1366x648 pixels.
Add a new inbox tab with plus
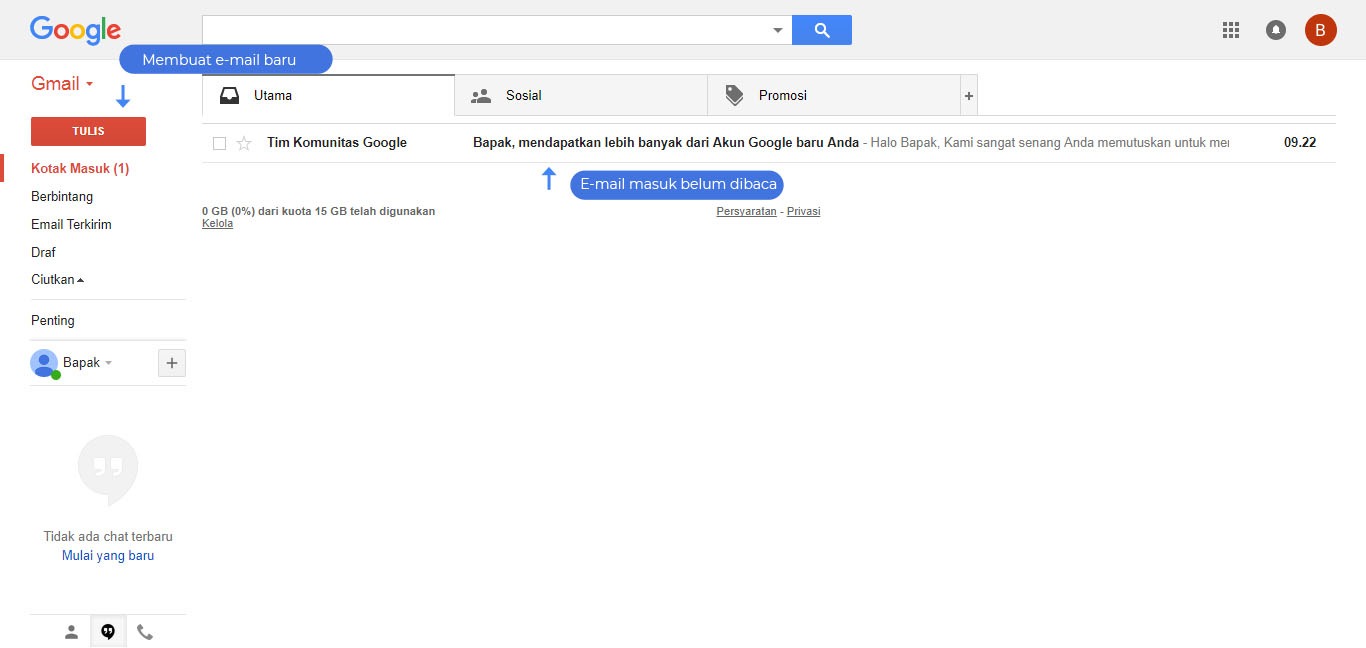(968, 96)
